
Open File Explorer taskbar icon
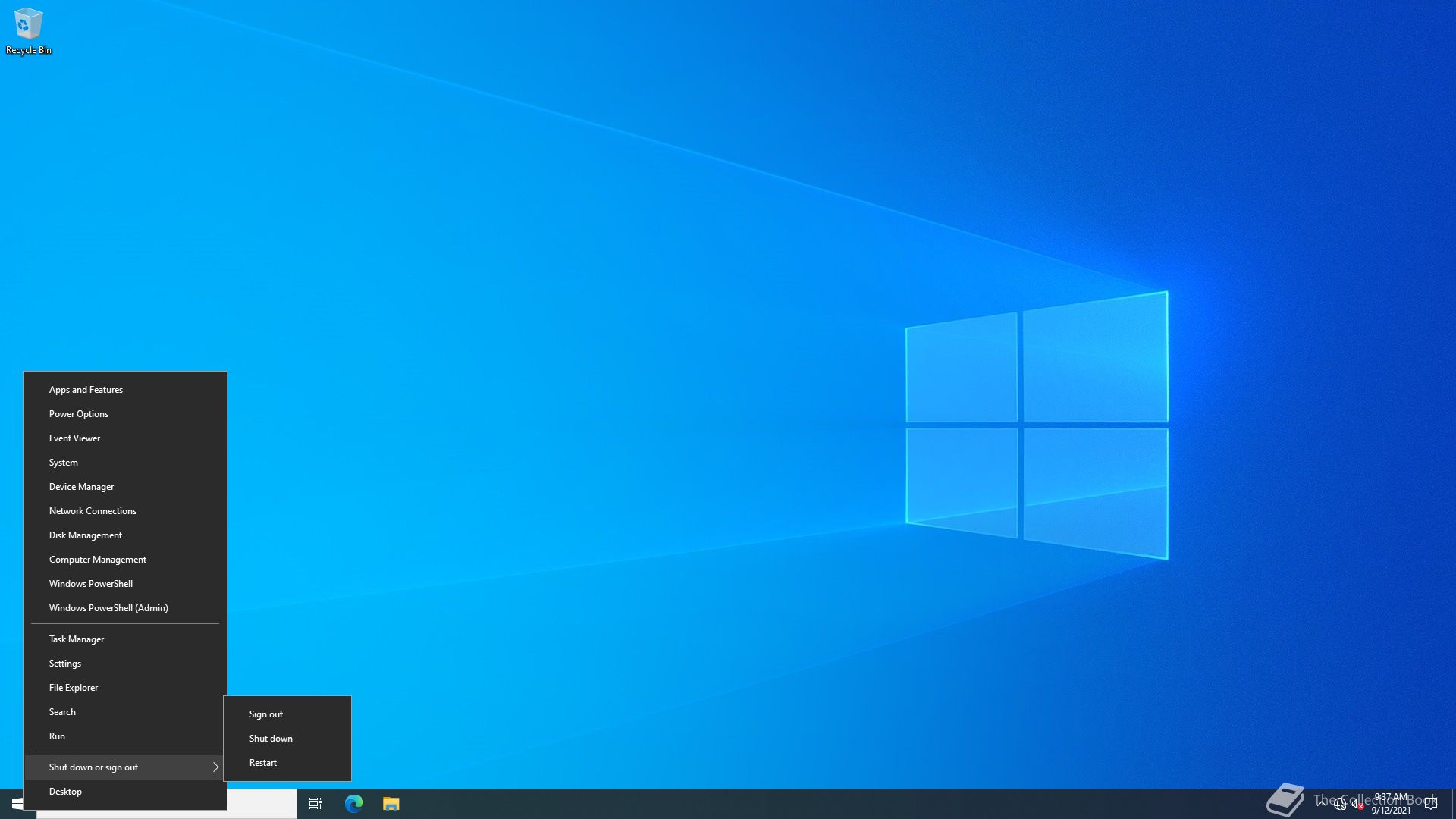click(x=391, y=804)
